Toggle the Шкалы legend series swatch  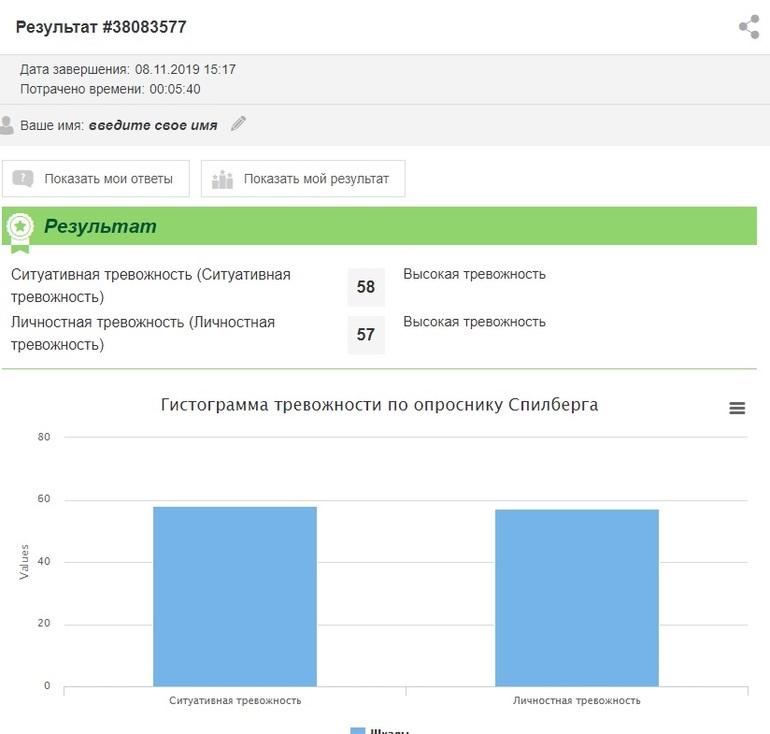coord(358,730)
